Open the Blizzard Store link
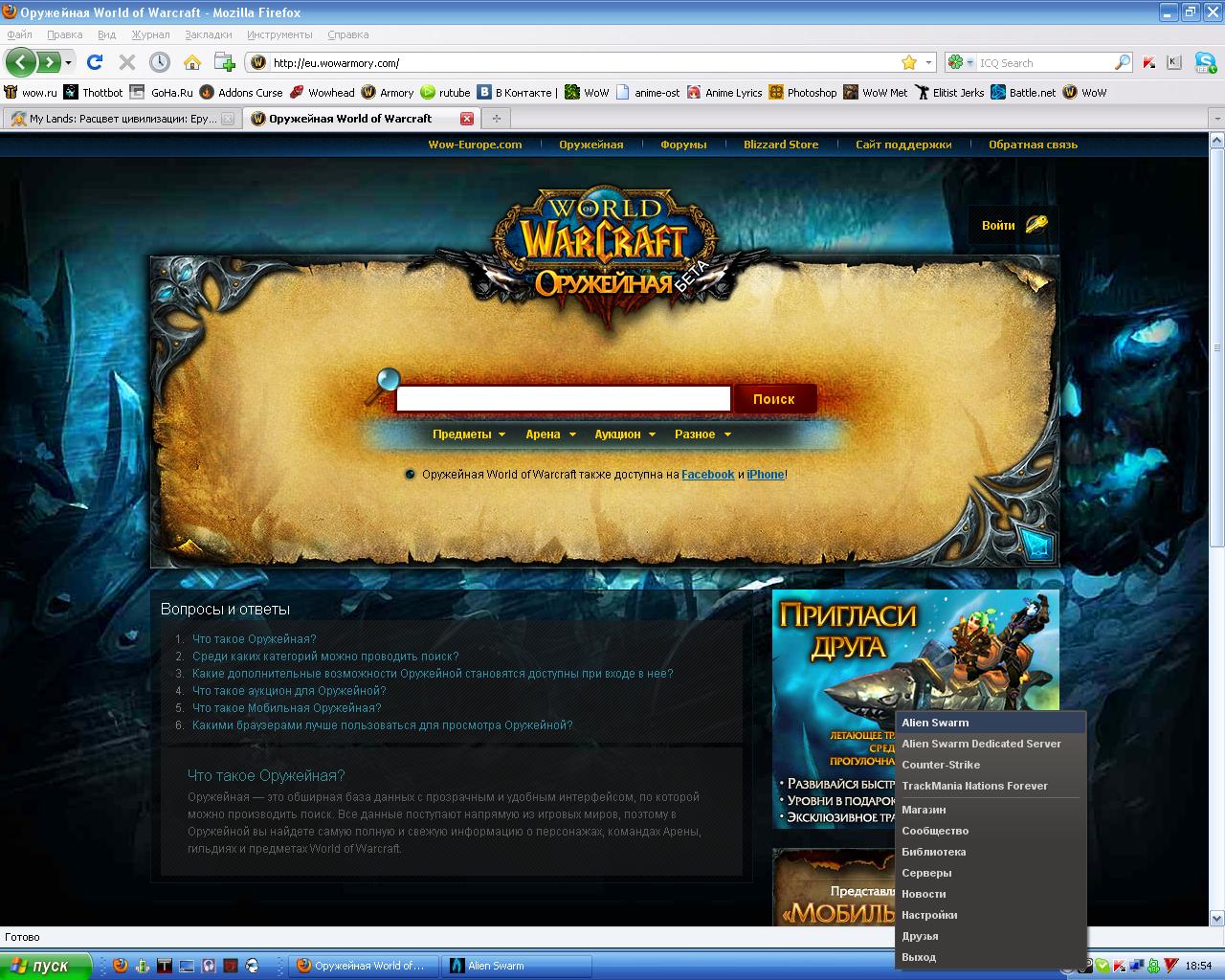 781,145
